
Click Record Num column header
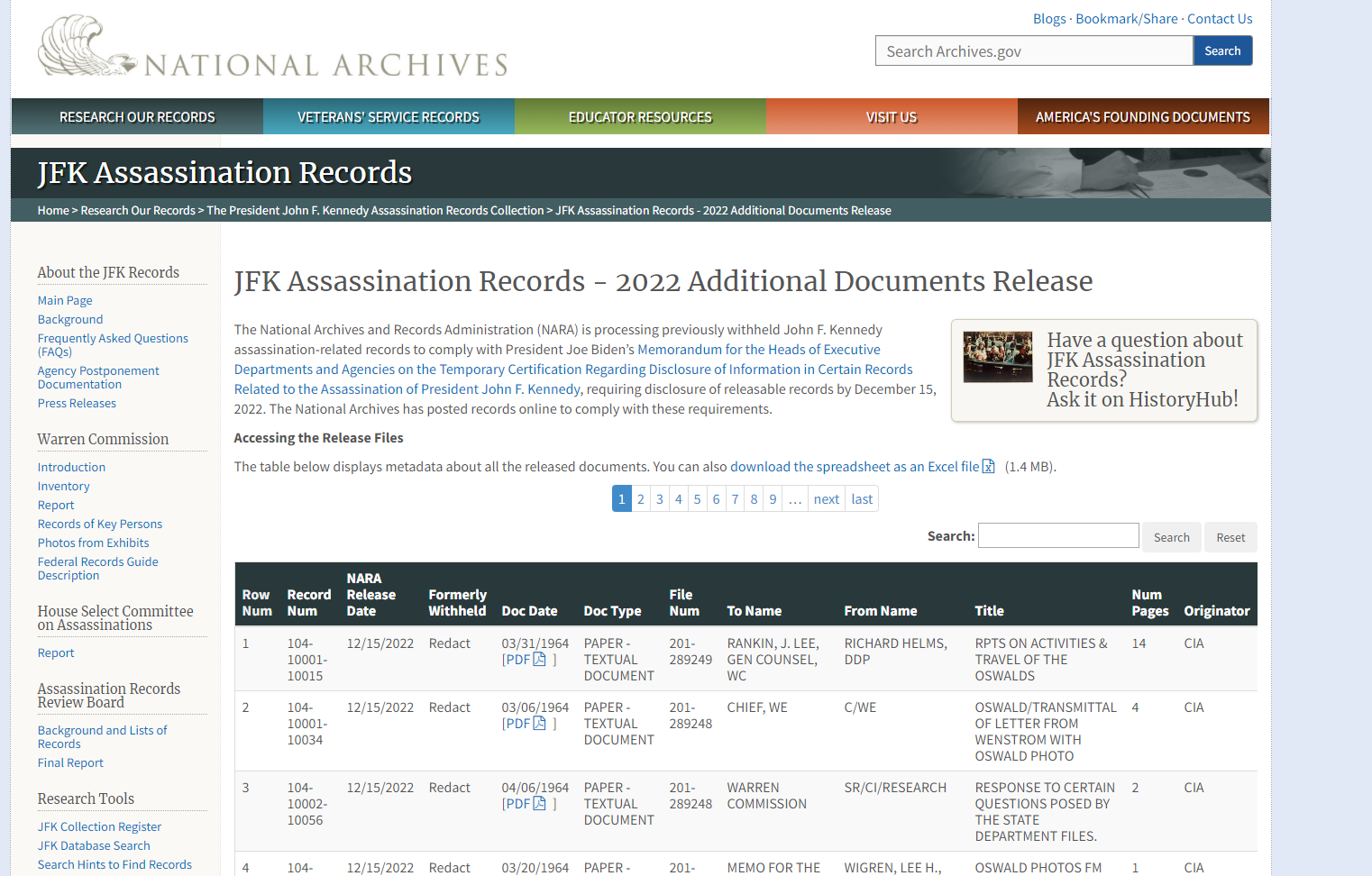click(x=309, y=603)
